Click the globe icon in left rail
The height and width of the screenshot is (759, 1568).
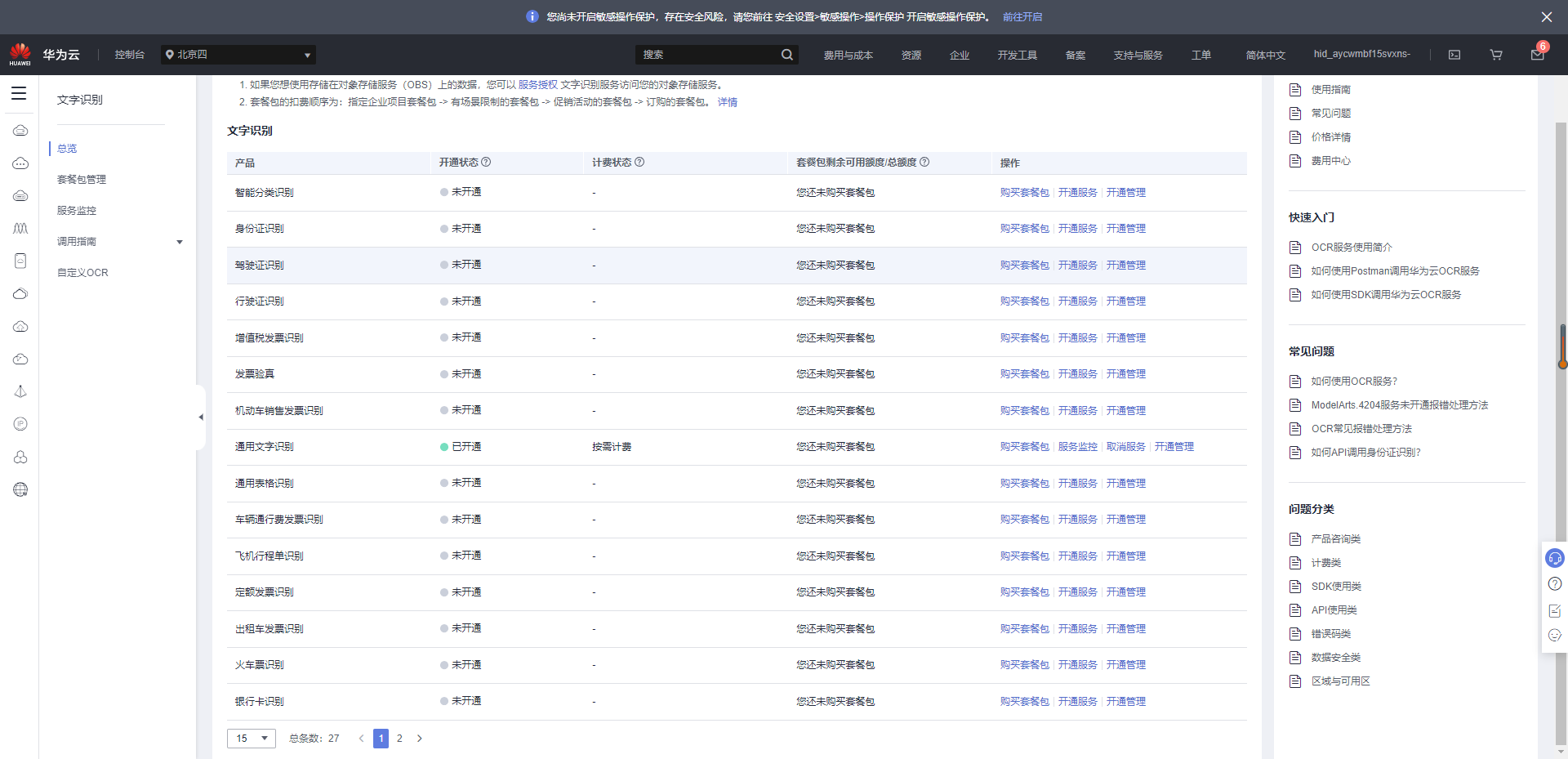(20, 489)
